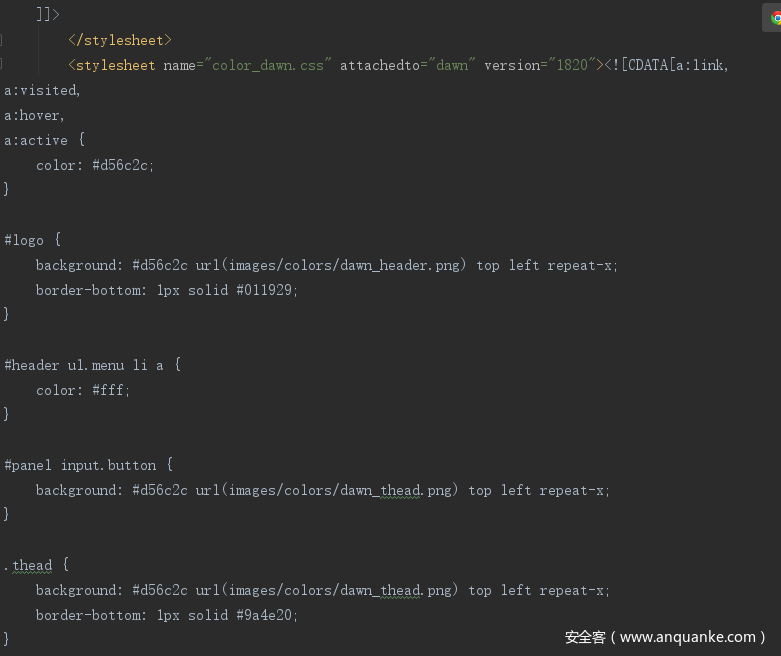
Task: Place cursor on a:hover selector
Action: click(33, 115)
